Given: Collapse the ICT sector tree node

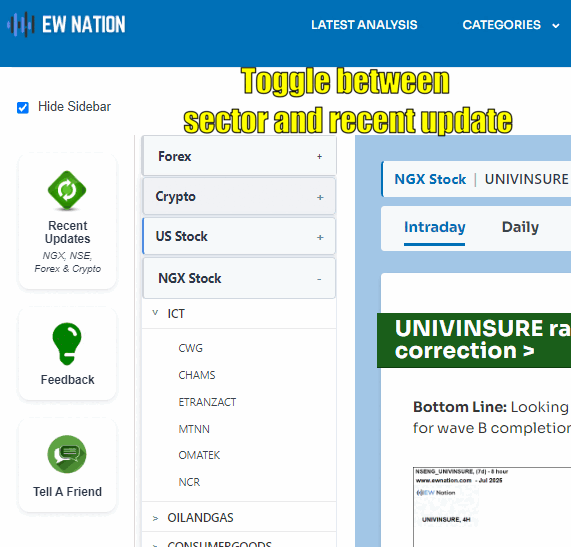Looking at the screenshot, I should [155, 313].
